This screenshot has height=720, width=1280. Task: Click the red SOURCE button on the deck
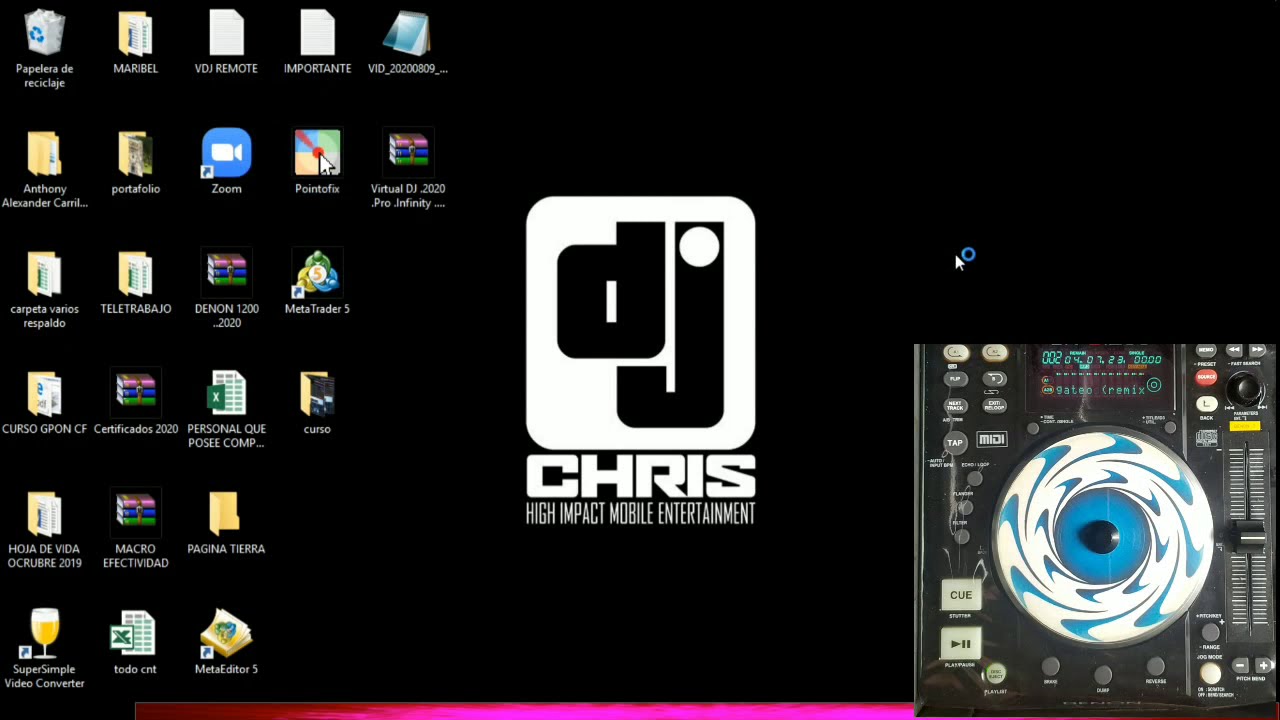pos(1206,378)
